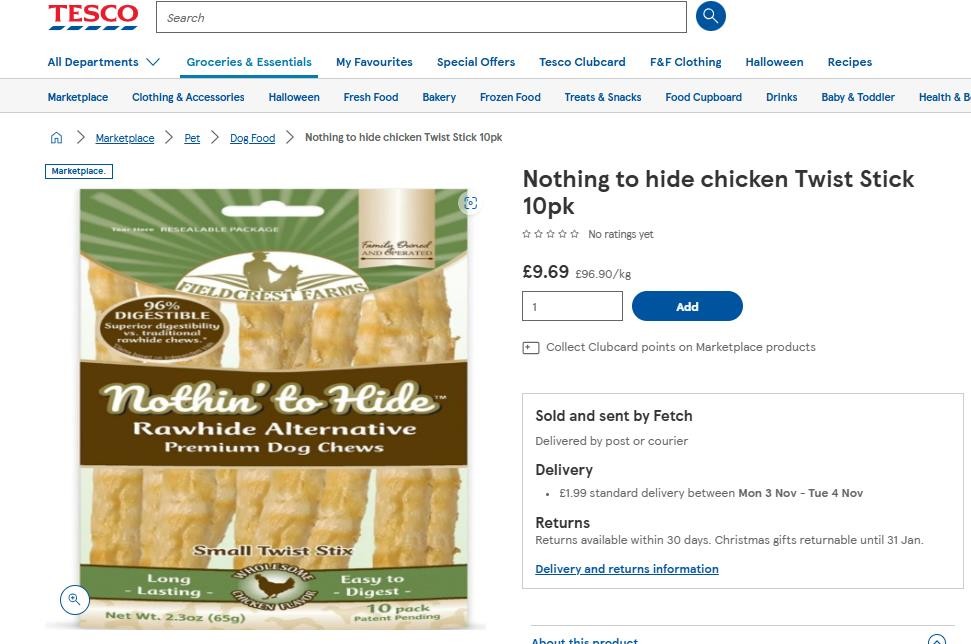Click the image visual search icon

(470, 203)
